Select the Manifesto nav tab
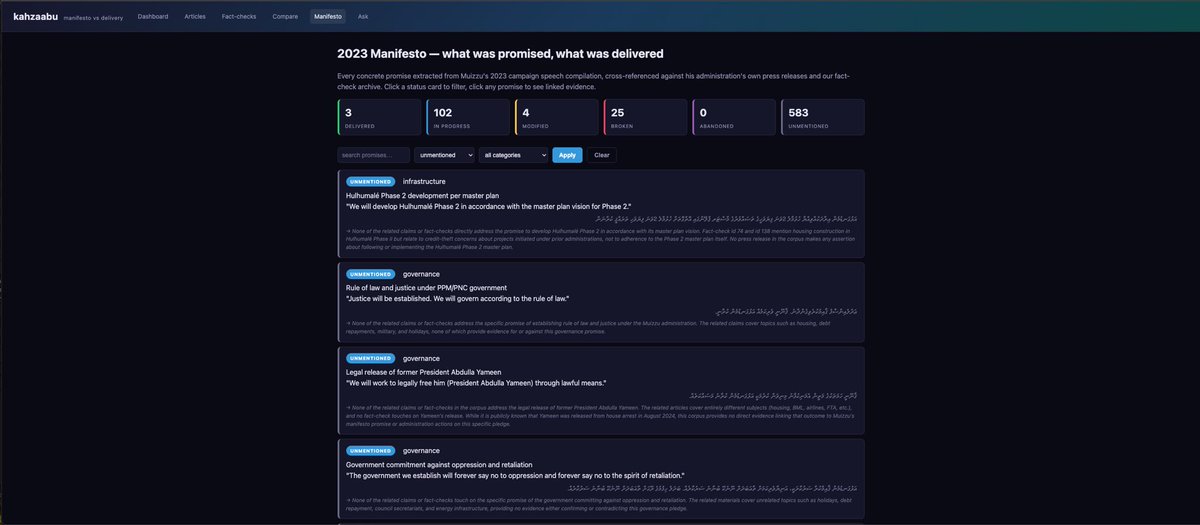 click(327, 17)
